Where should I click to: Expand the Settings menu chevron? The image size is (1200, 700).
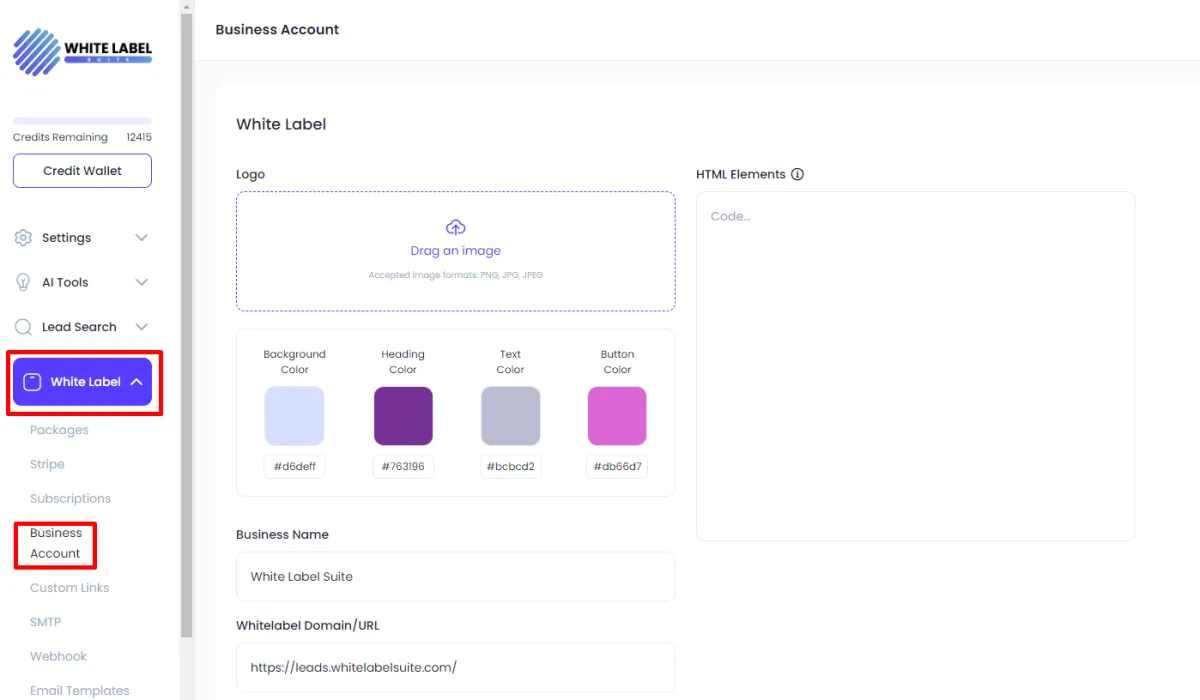141,238
